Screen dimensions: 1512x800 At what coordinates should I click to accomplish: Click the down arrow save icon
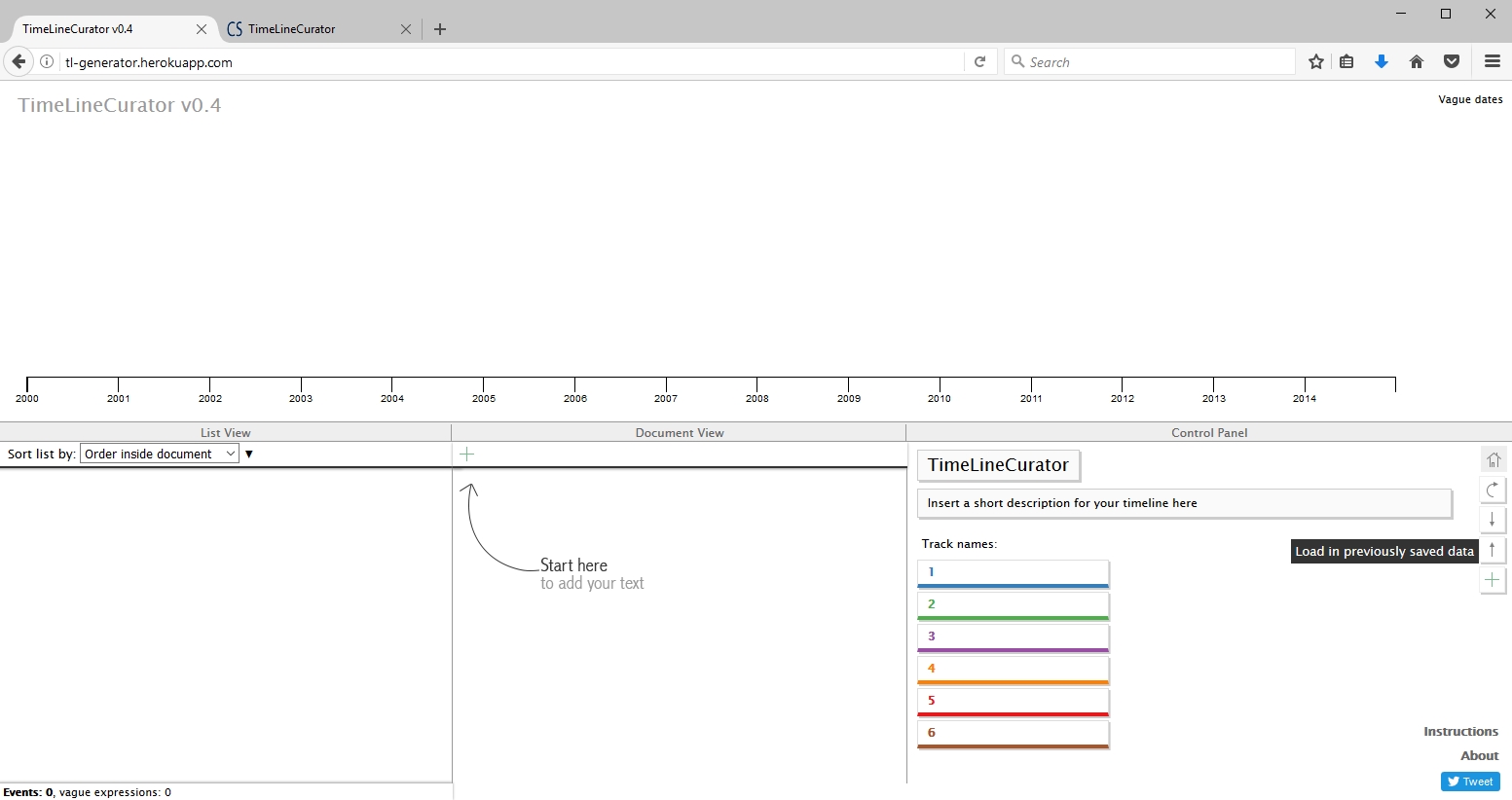point(1493,520)
